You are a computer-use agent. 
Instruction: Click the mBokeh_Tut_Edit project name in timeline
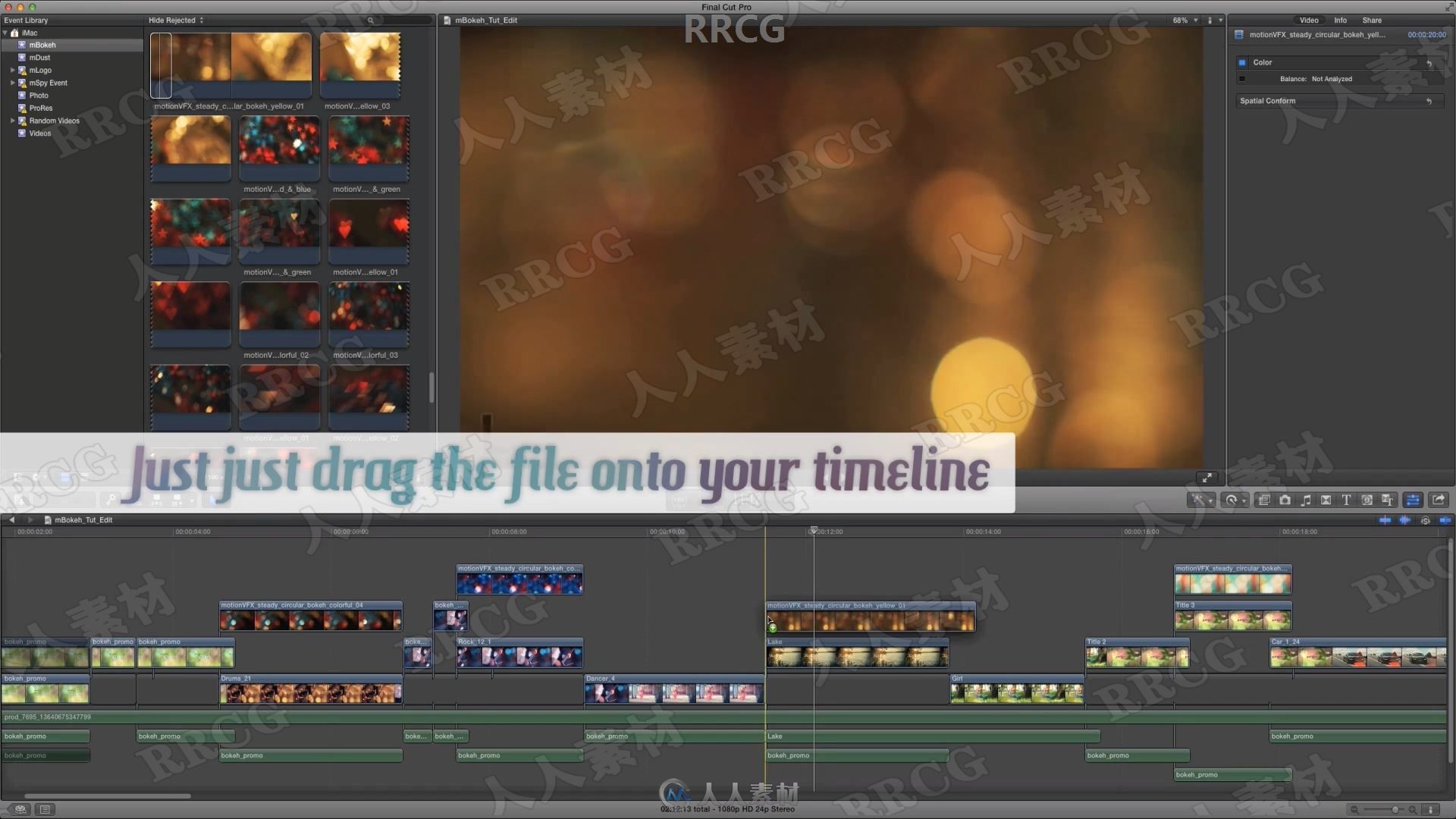pyautogui.click(x=83, y=520)
